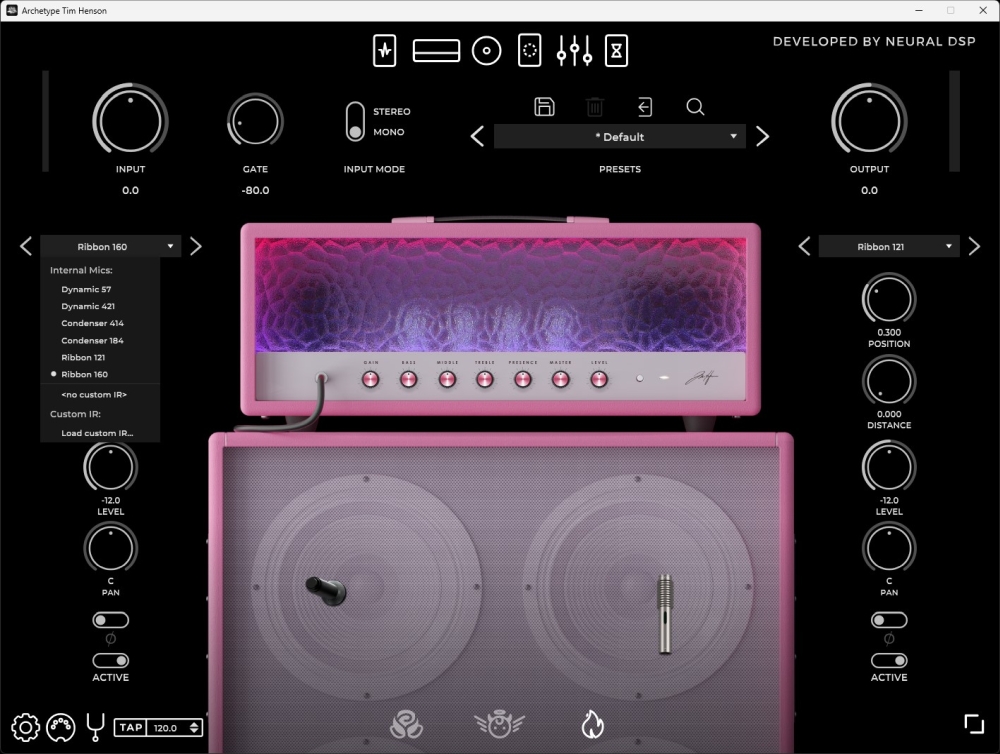Toggle right mic Active switch

[x=889, y=660]
